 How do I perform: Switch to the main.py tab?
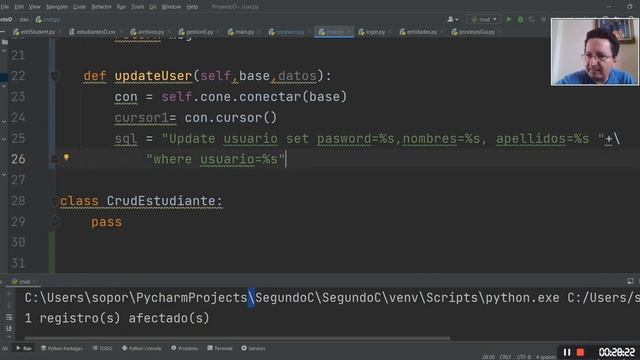tap(244, 32)
